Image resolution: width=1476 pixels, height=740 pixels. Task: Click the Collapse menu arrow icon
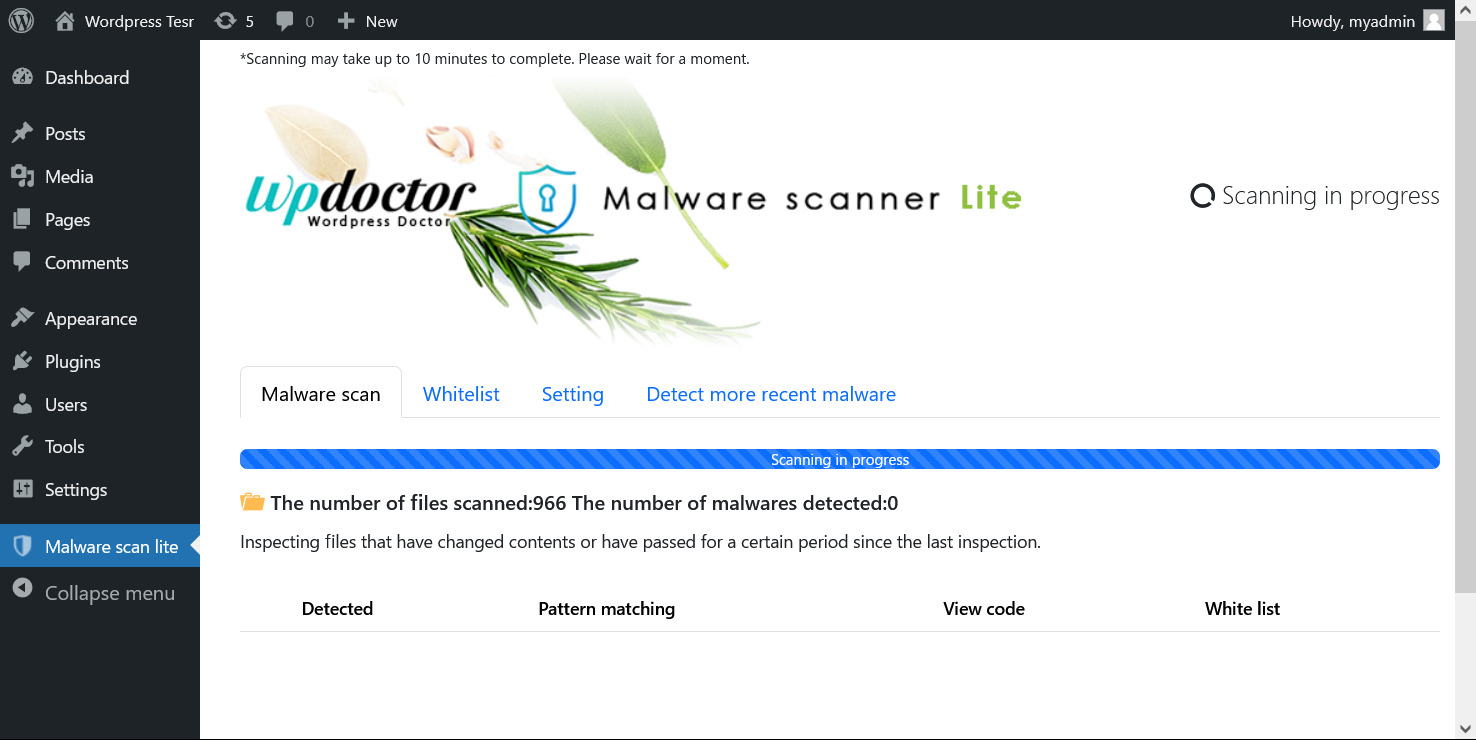(22, 589)
